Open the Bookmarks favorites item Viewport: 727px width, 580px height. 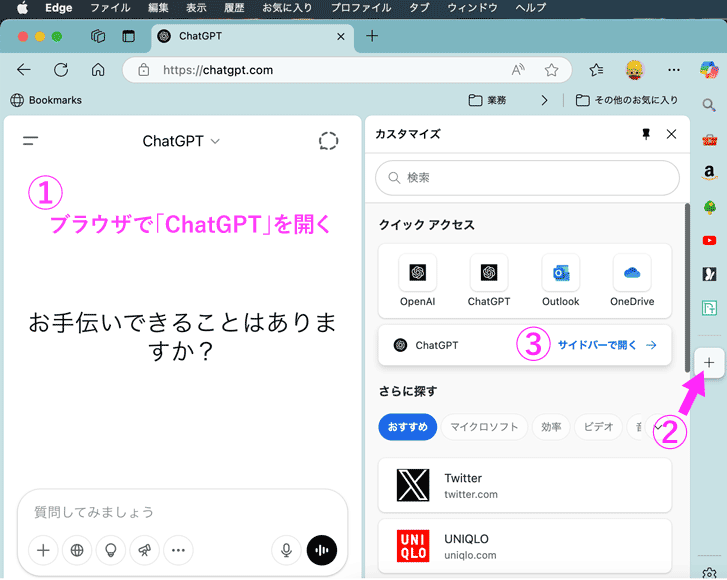[46, 100]
